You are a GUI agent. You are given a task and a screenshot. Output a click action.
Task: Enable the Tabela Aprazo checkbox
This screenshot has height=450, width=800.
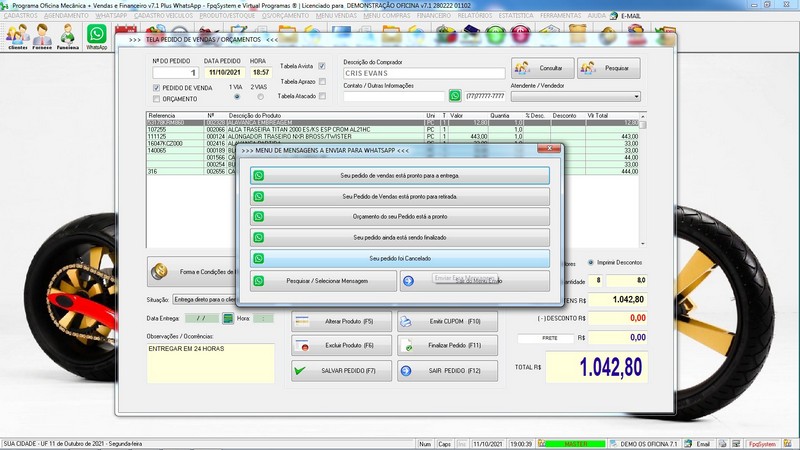click(322, 81)
